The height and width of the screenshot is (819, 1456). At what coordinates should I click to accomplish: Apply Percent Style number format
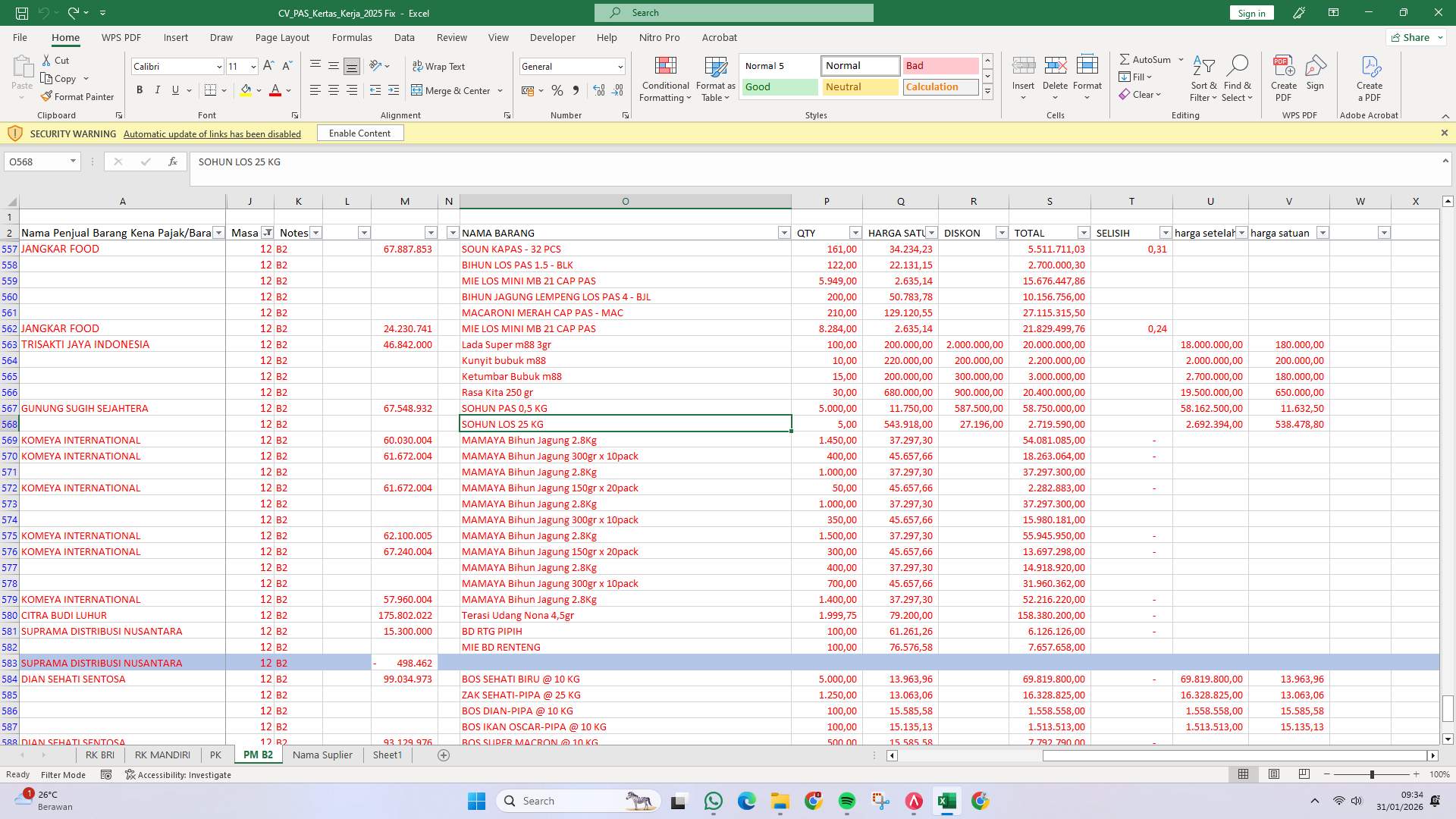(557, 90)
